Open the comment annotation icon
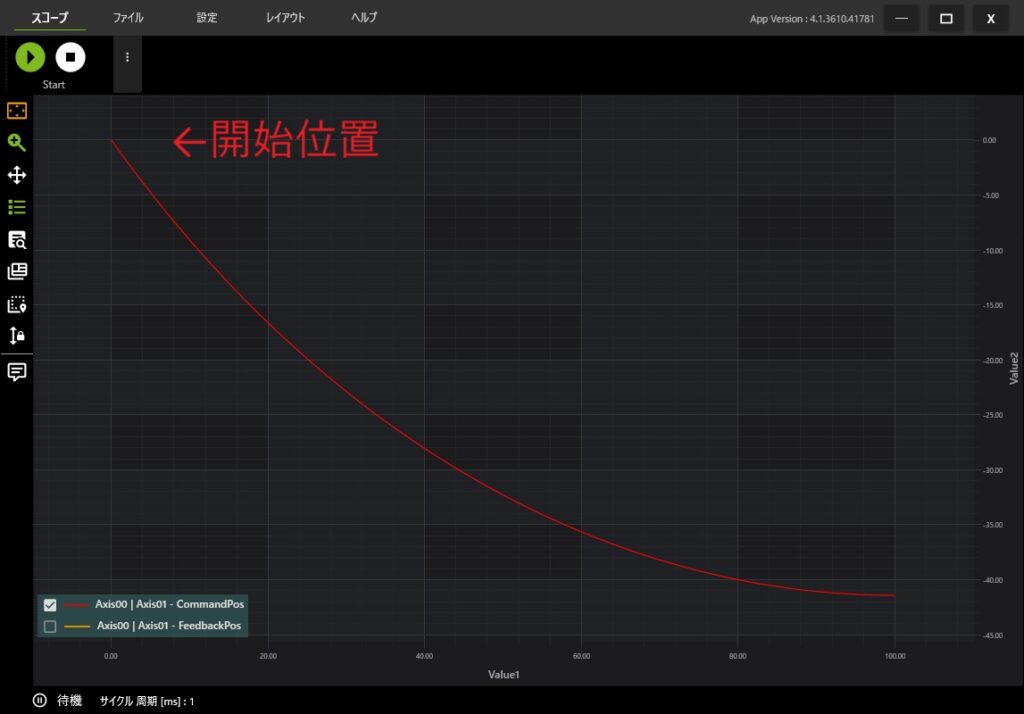Image resolution: width=1024 pixels, height=714 pixels. click(17, 371)
